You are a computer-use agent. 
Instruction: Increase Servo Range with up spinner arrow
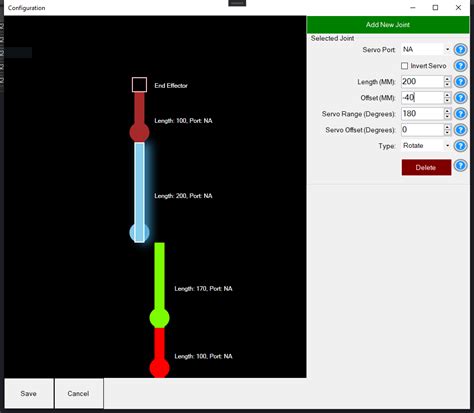pos(447,111)
